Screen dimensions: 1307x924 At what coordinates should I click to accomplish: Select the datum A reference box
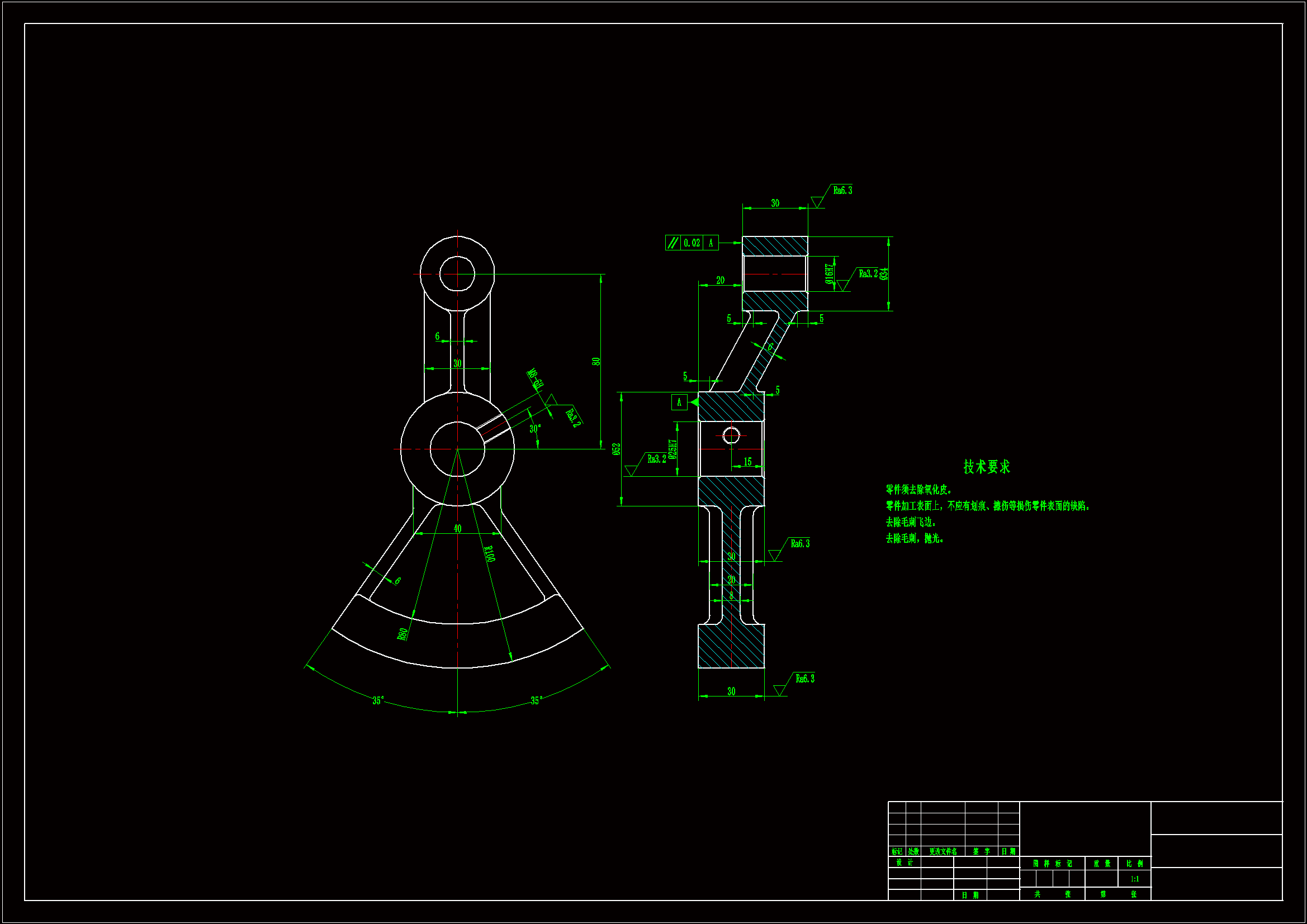(x=679, y=402)
